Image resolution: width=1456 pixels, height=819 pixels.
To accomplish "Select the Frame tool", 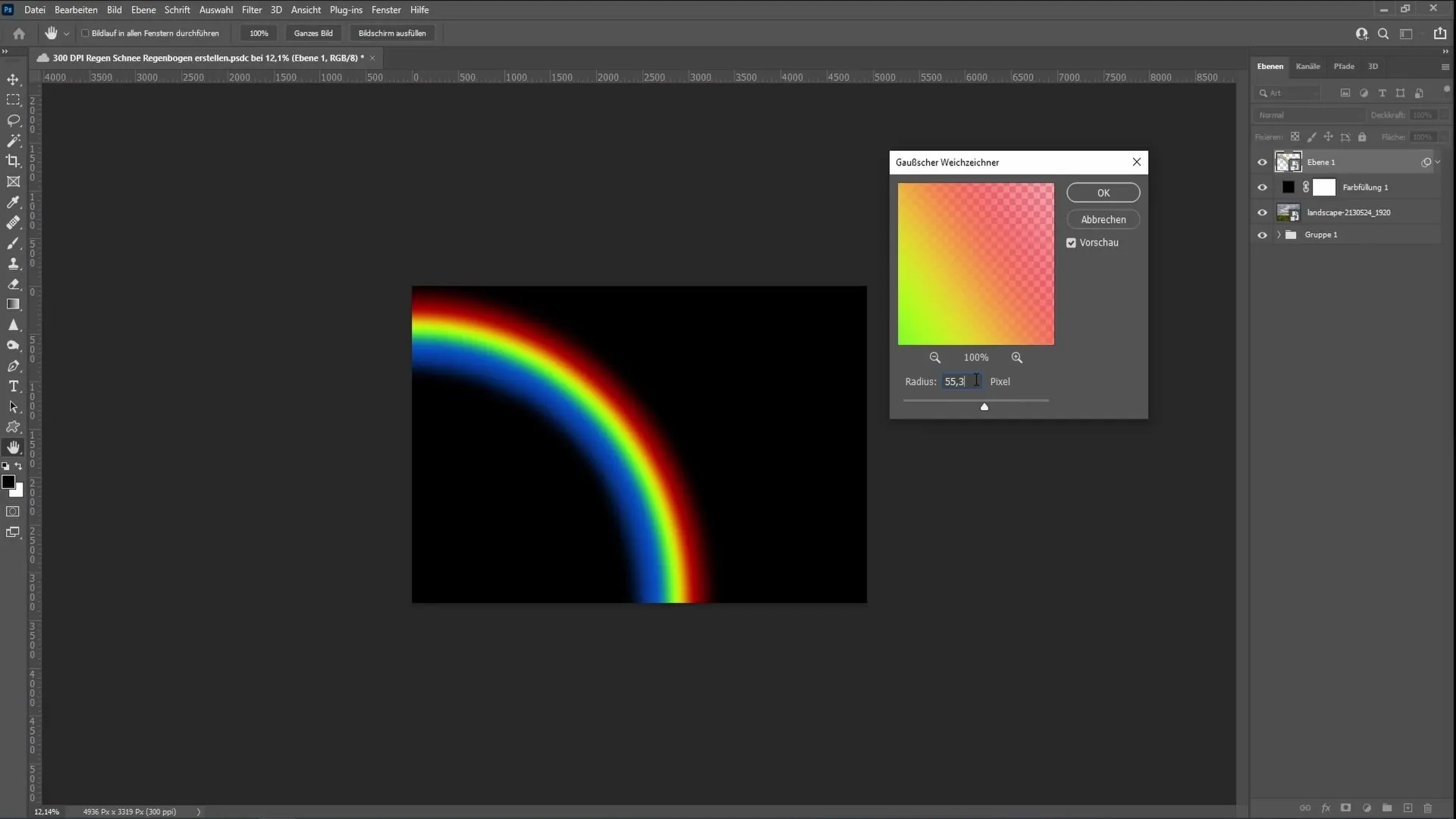I will (x=13, y=181).
